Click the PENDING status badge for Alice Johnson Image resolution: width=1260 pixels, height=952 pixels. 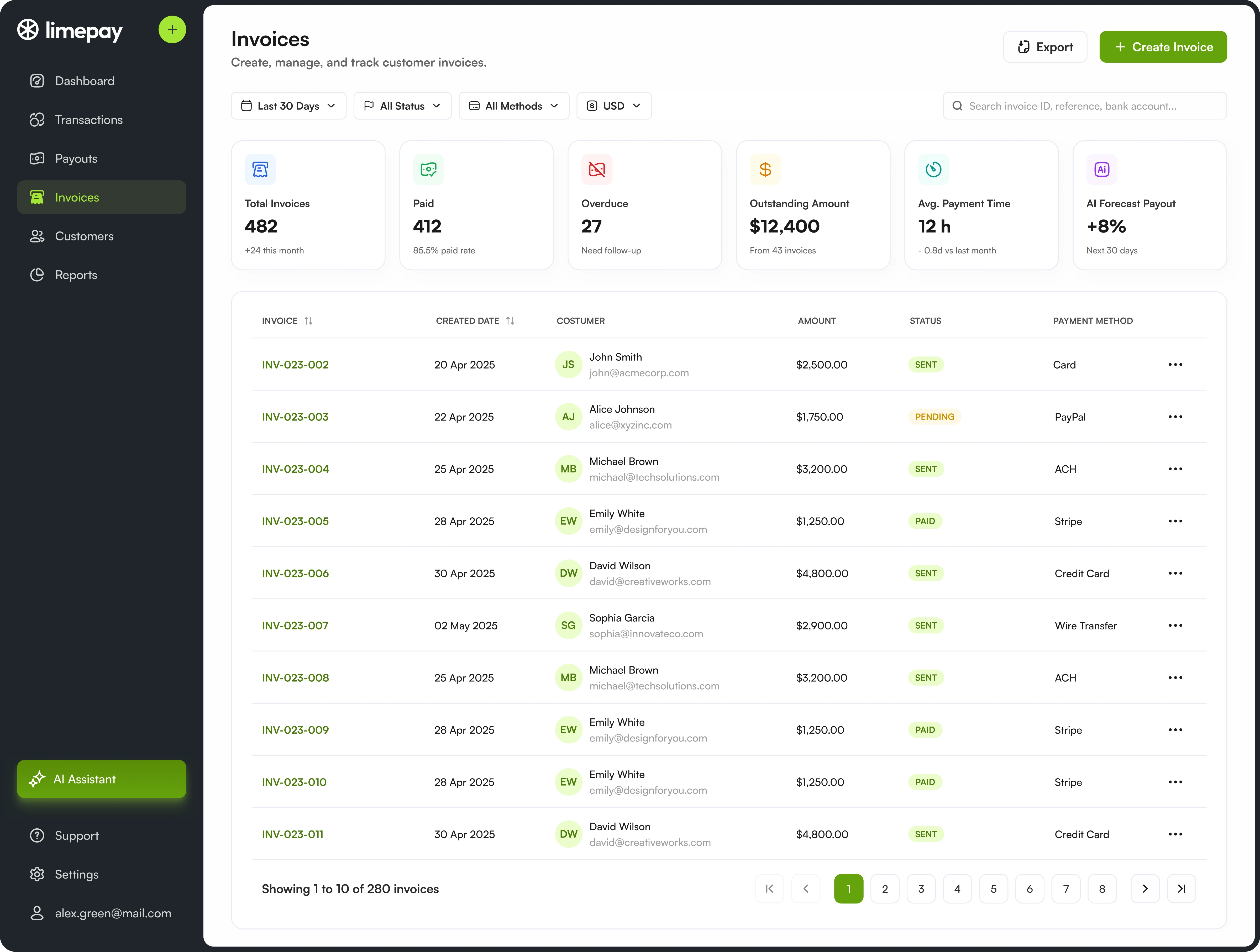pyautogui.click(x=934, y=417)
